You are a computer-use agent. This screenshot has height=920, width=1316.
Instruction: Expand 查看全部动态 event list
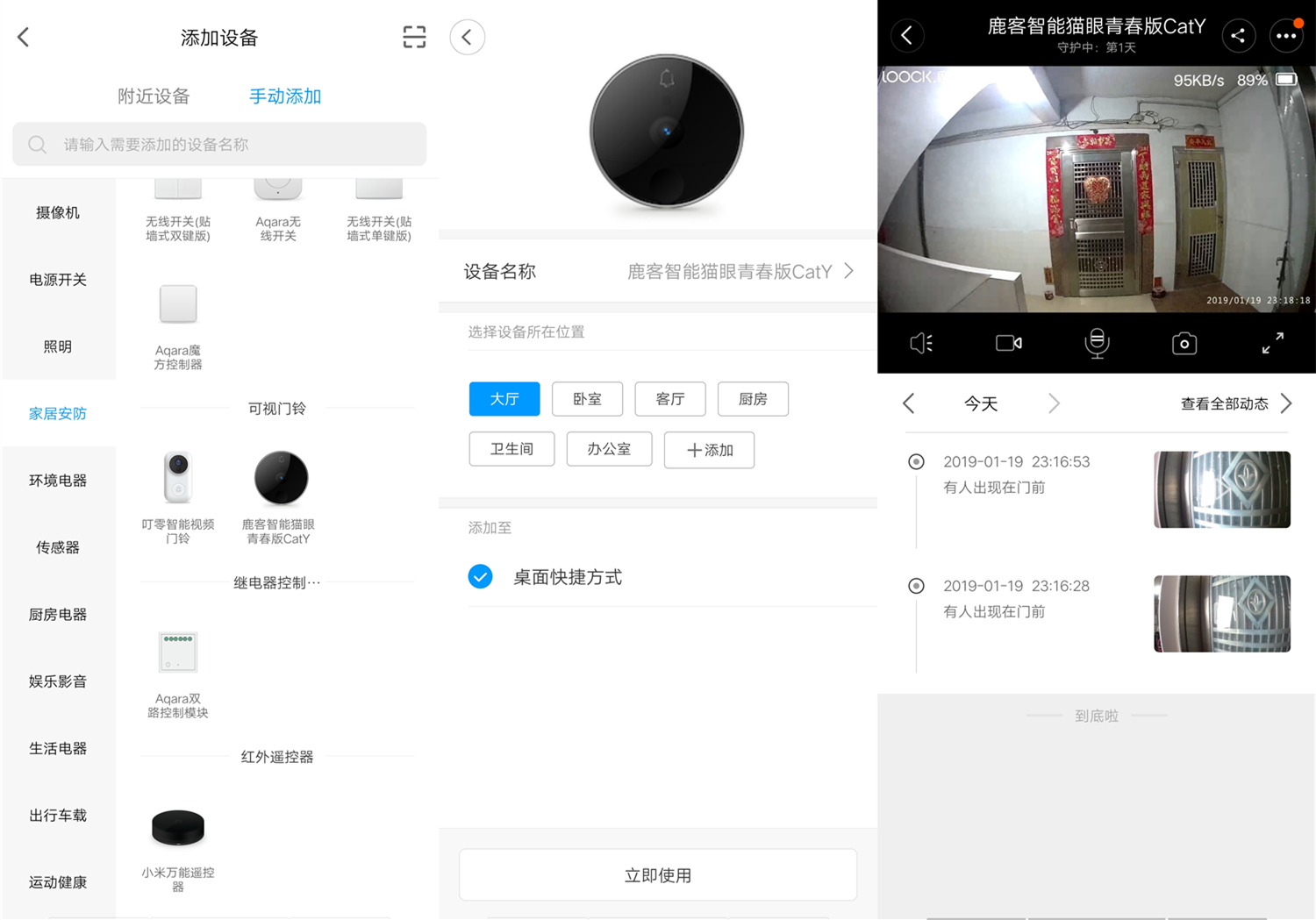1226,403
